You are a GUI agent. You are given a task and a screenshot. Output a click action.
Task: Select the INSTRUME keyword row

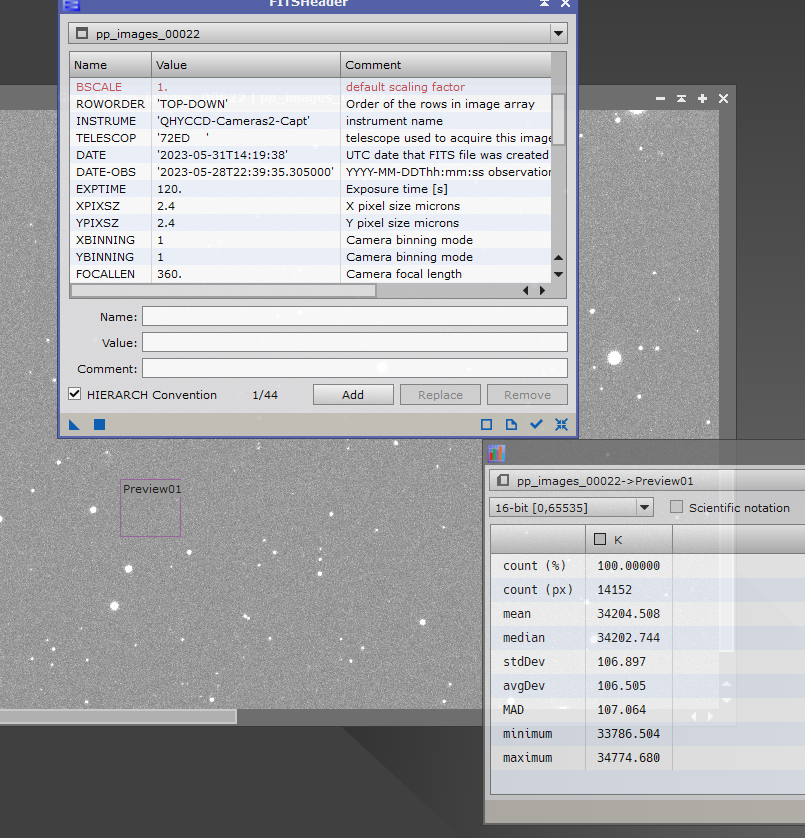coord(311,121)
